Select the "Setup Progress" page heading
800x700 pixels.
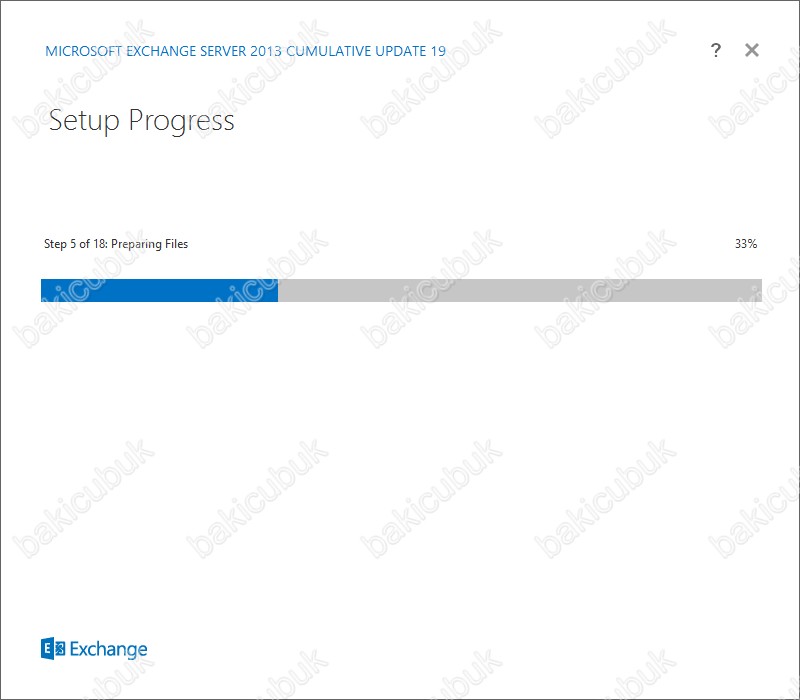141,121
